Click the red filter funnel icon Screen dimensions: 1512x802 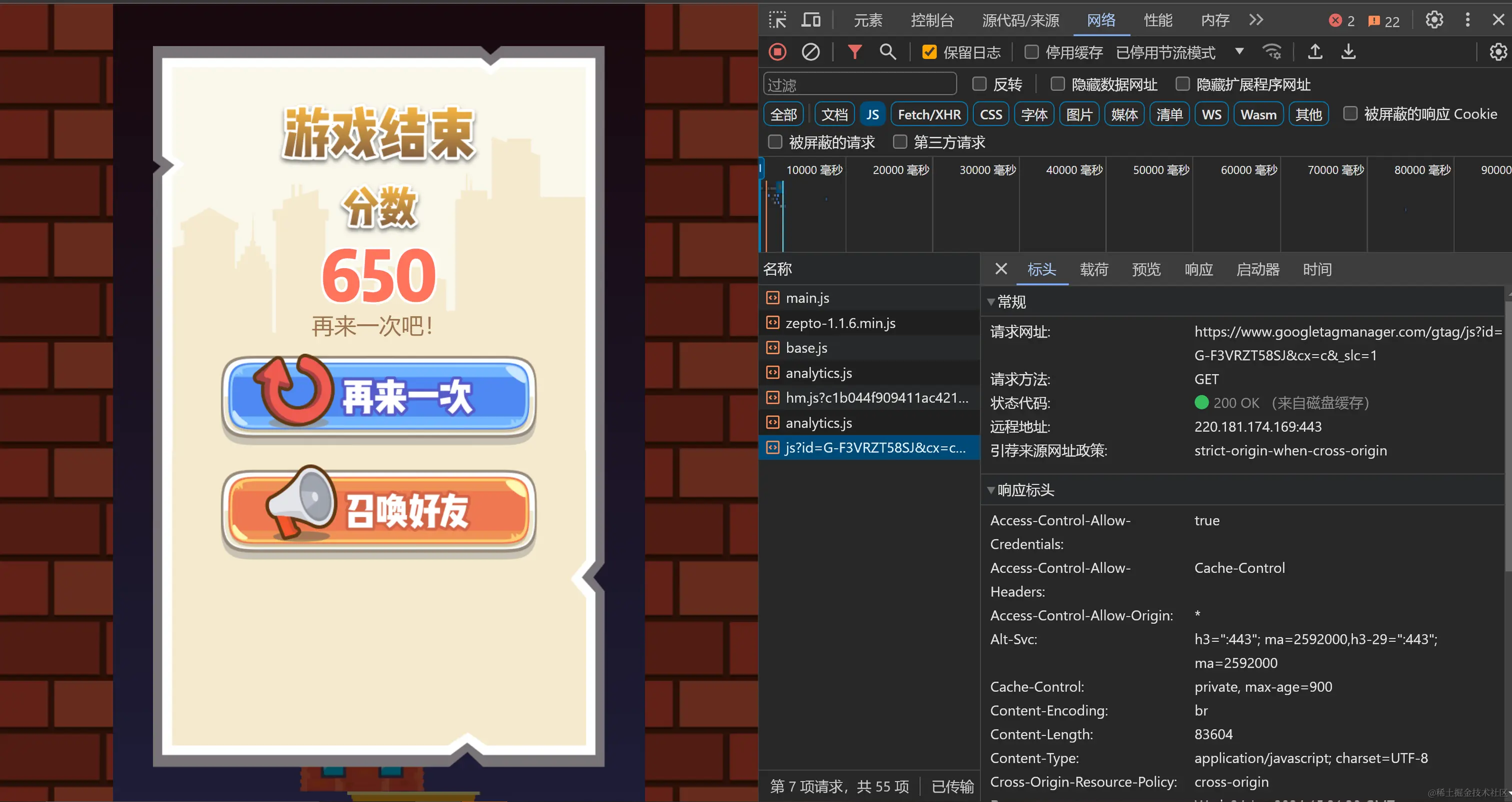pyautogui.click(x=854, y=52)
